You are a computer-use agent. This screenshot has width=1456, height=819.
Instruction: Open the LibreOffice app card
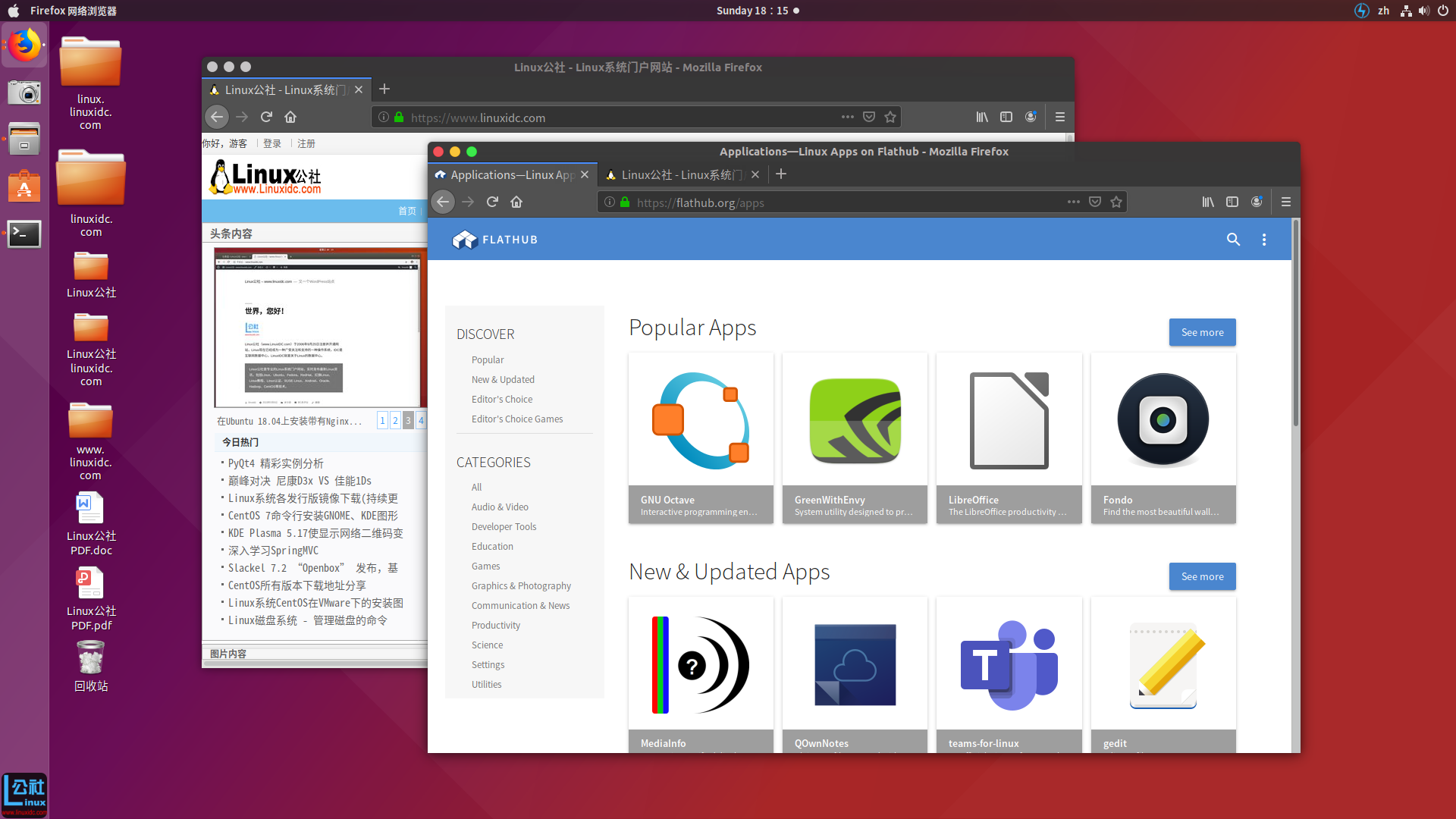click(1009, 438)
